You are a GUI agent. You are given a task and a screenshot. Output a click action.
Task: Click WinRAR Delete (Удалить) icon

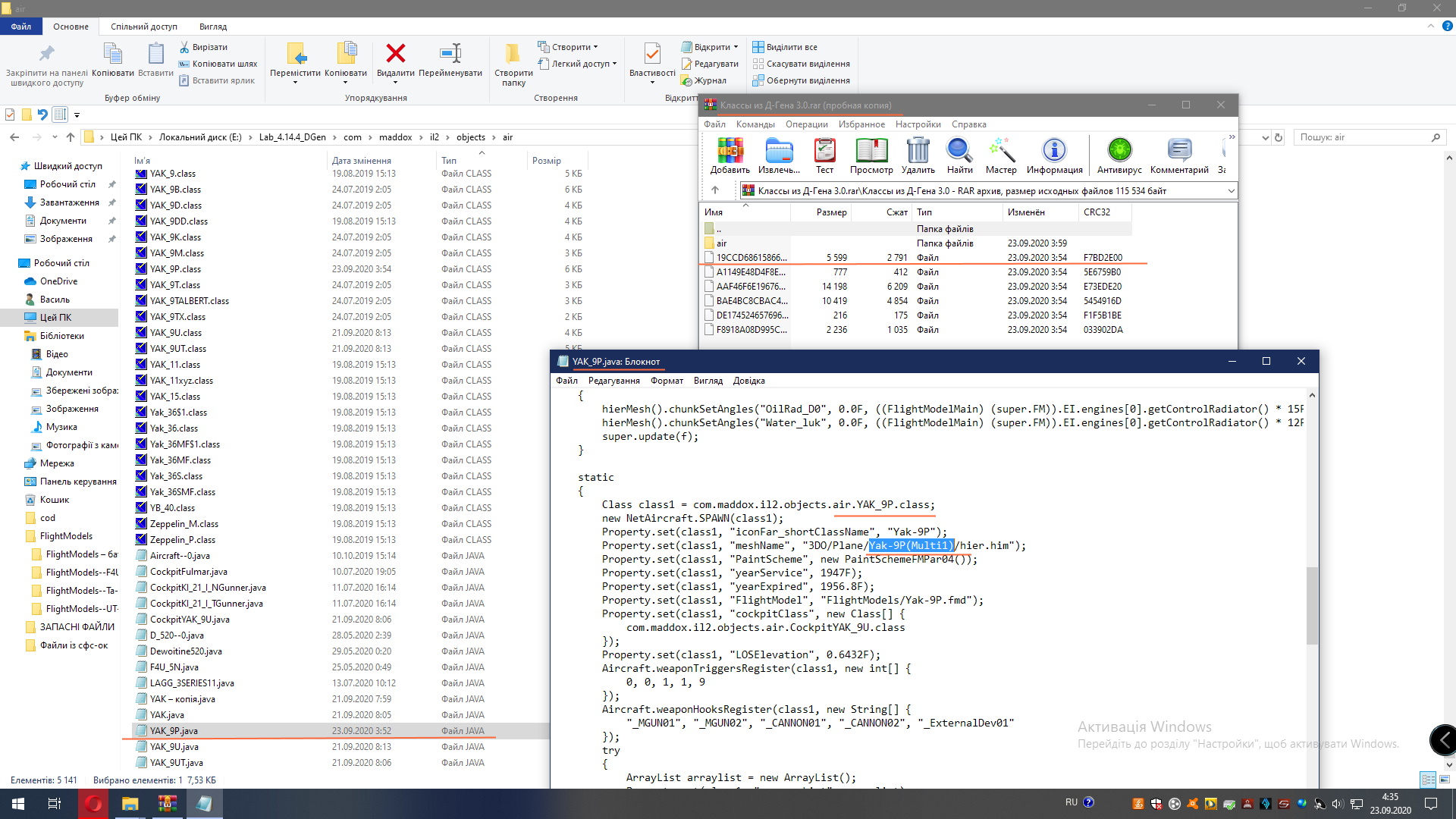click(918, 151)
